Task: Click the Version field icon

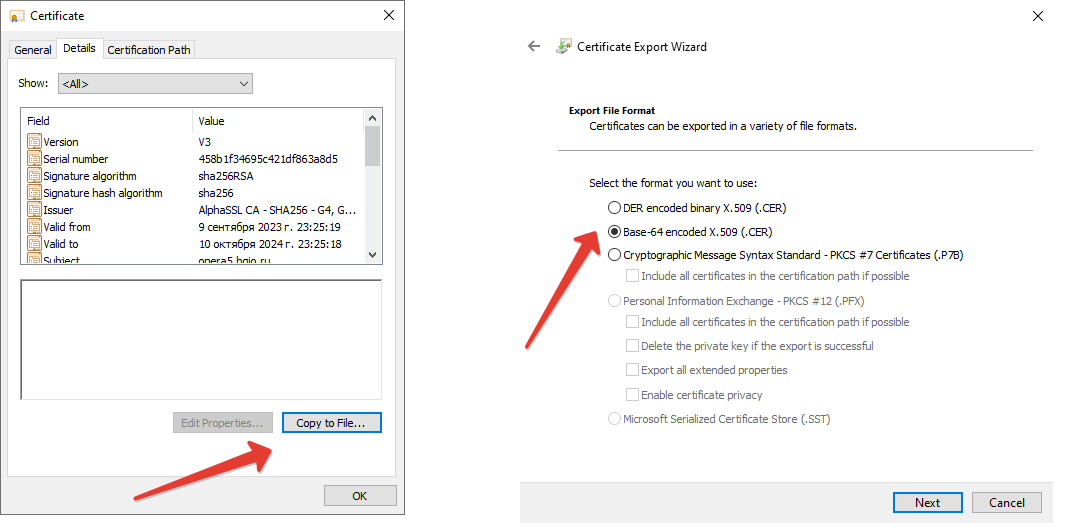Action: [x=34, y=142]
